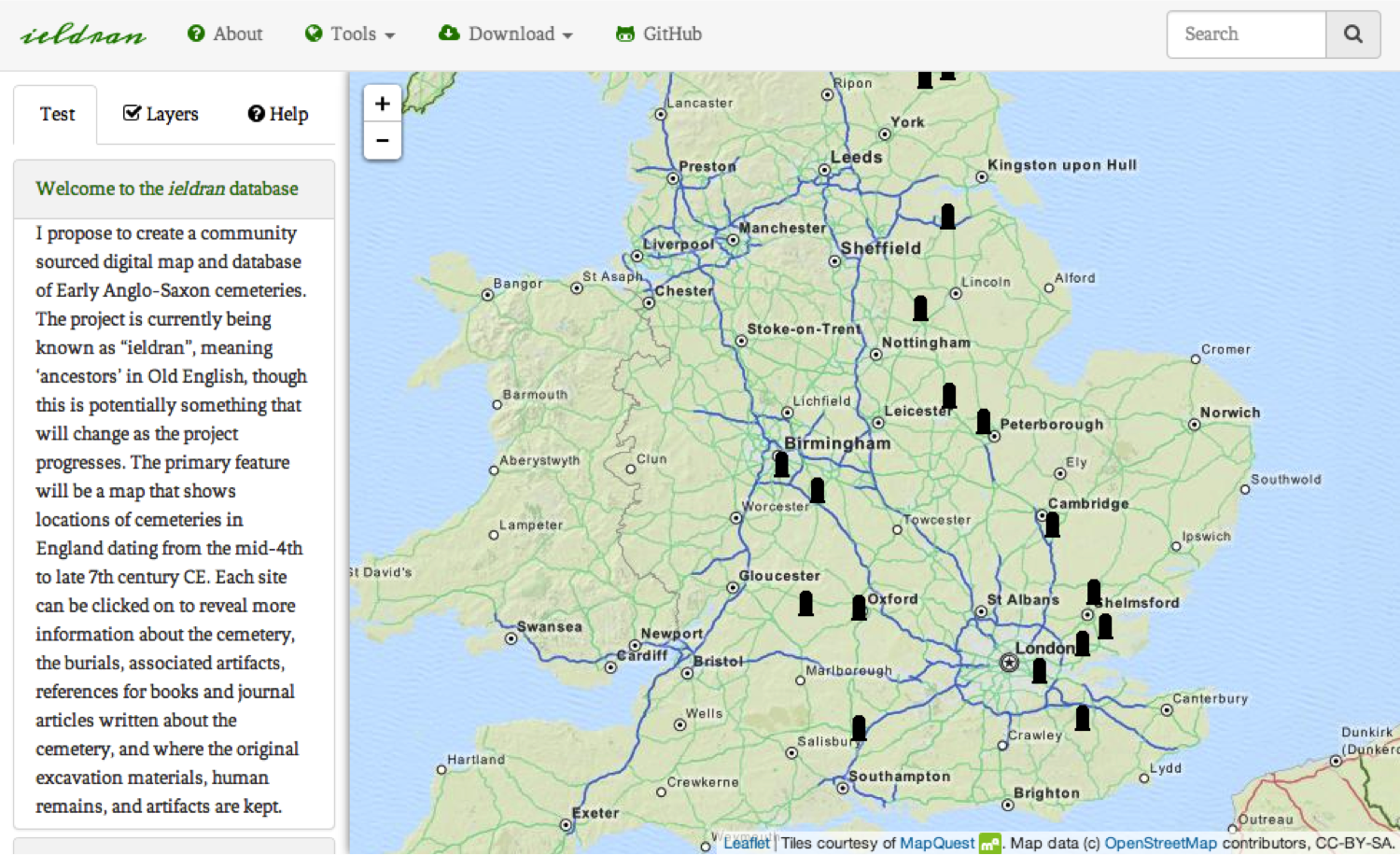Click cemetery marker above Chelmsford label
The image size is (1400, 855).
click(1094, 592)
